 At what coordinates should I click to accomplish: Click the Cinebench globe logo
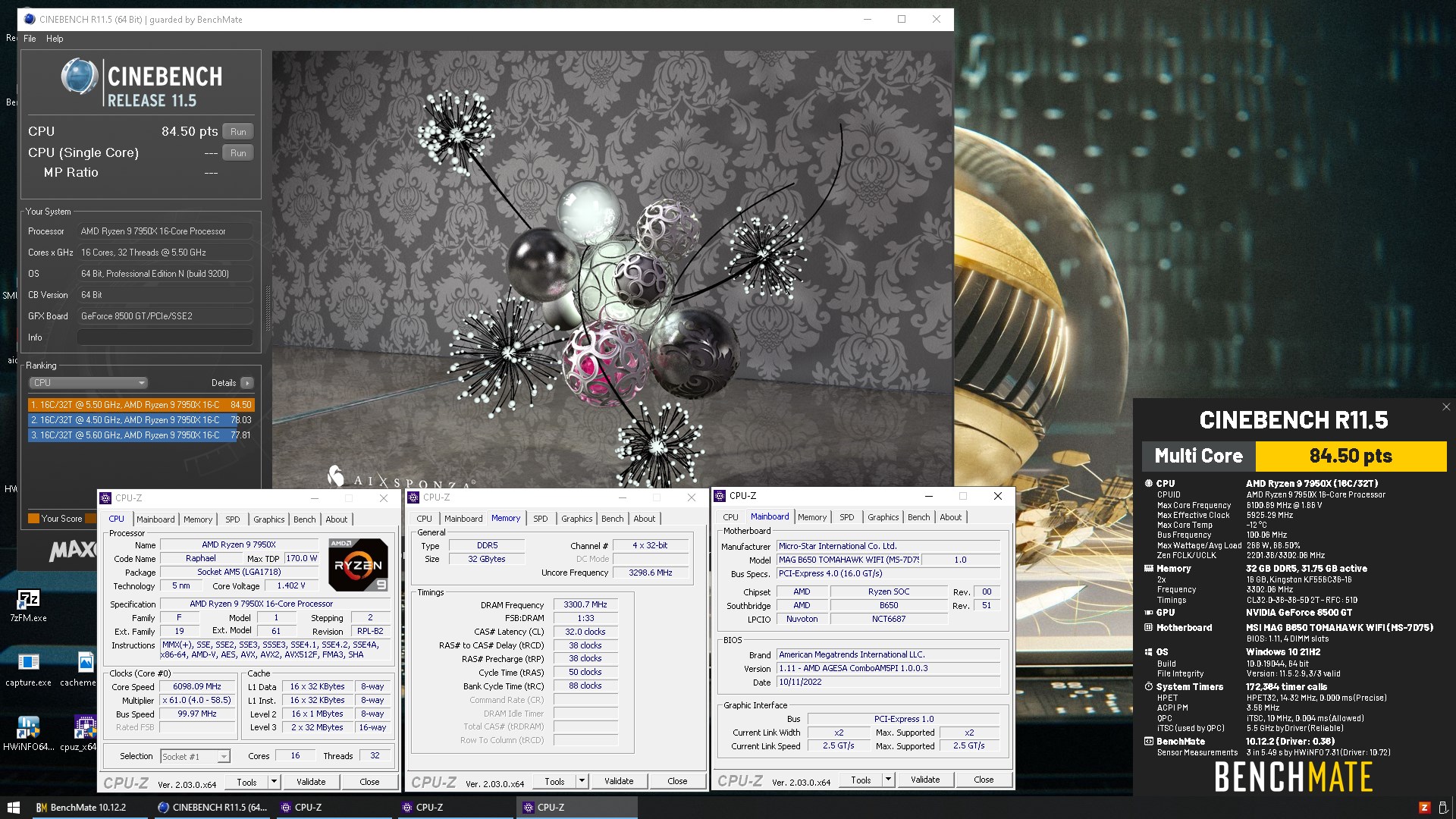[79, 77]
